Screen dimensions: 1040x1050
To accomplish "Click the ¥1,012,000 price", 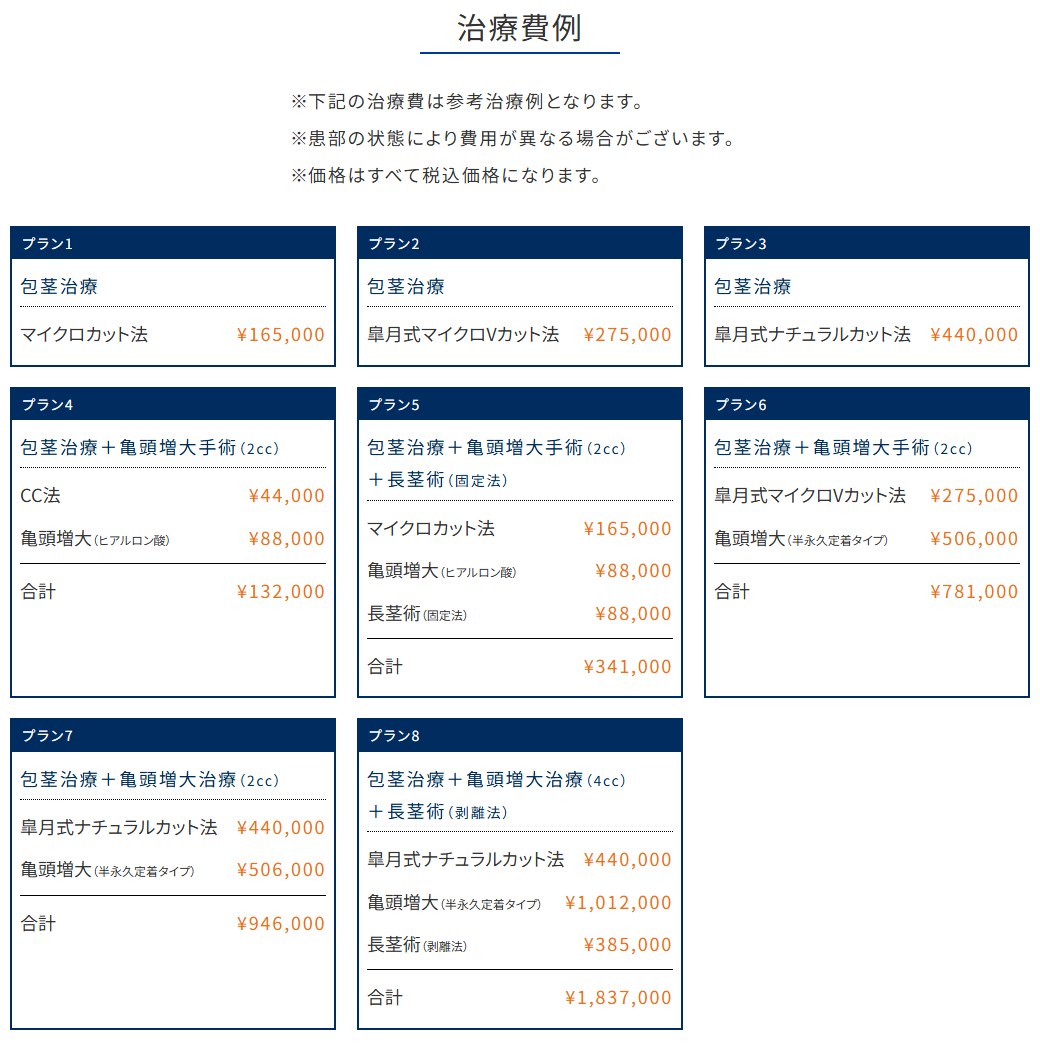I will pos(618,903).
